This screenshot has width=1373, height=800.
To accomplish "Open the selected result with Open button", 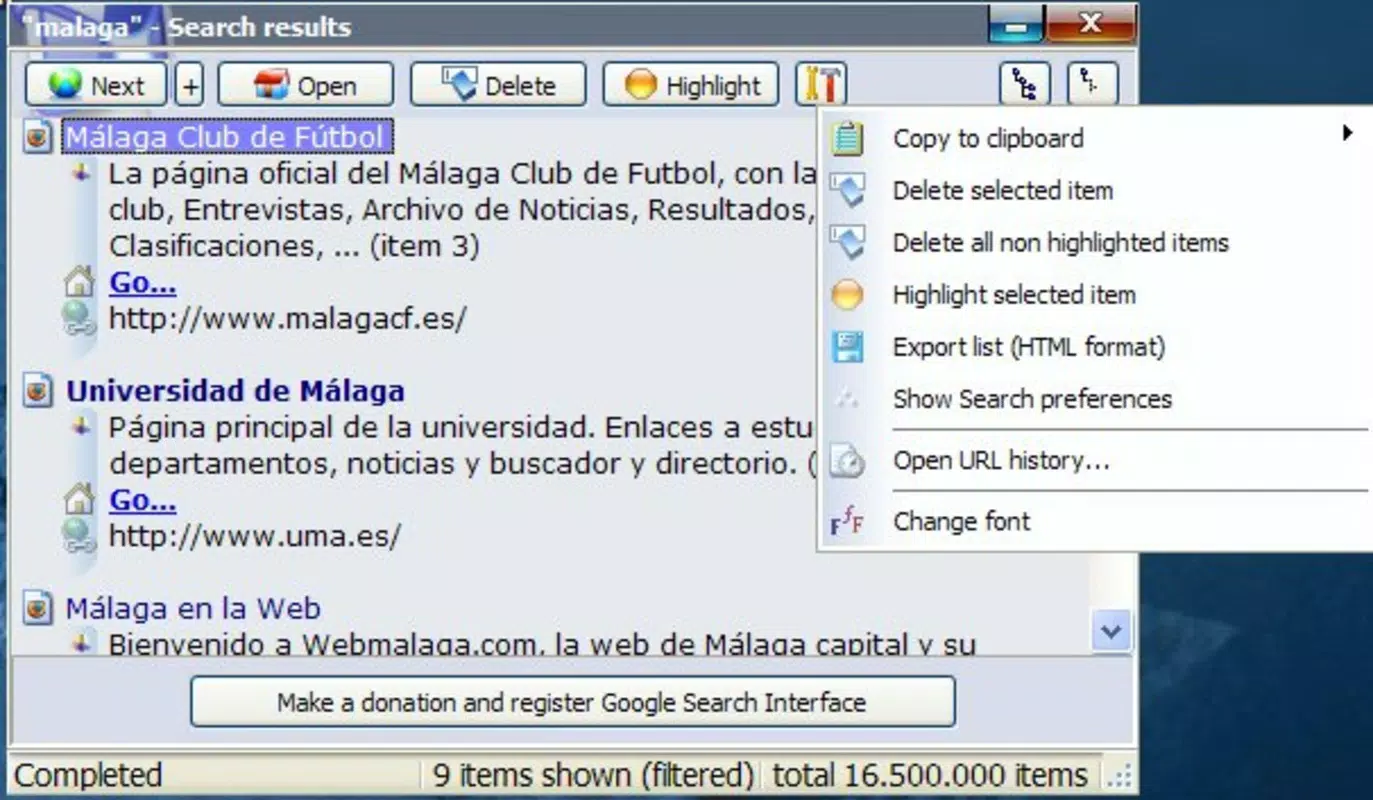I will (x=306, y=85).
